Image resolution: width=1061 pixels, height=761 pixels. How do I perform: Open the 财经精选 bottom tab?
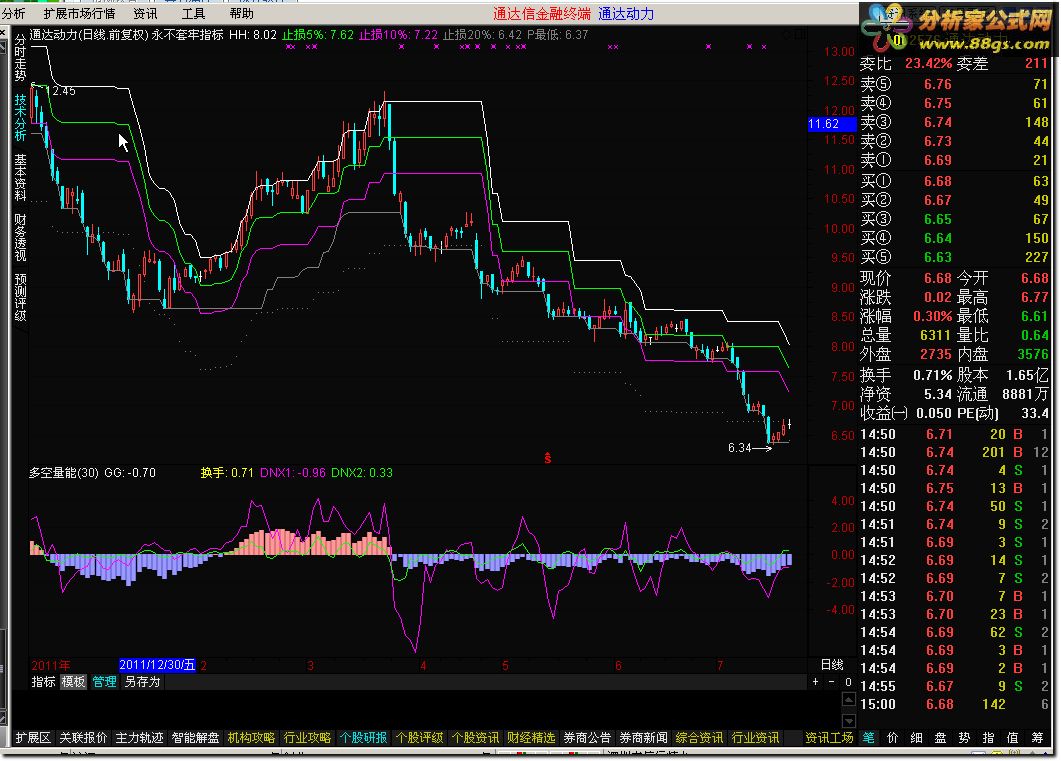[x=531, y=737]
